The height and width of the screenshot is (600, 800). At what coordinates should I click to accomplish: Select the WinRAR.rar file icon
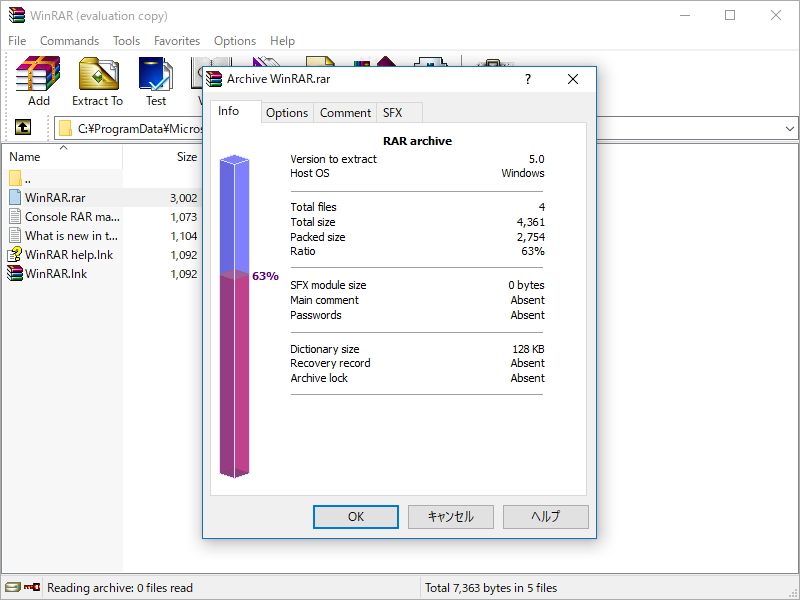(15, 197)
